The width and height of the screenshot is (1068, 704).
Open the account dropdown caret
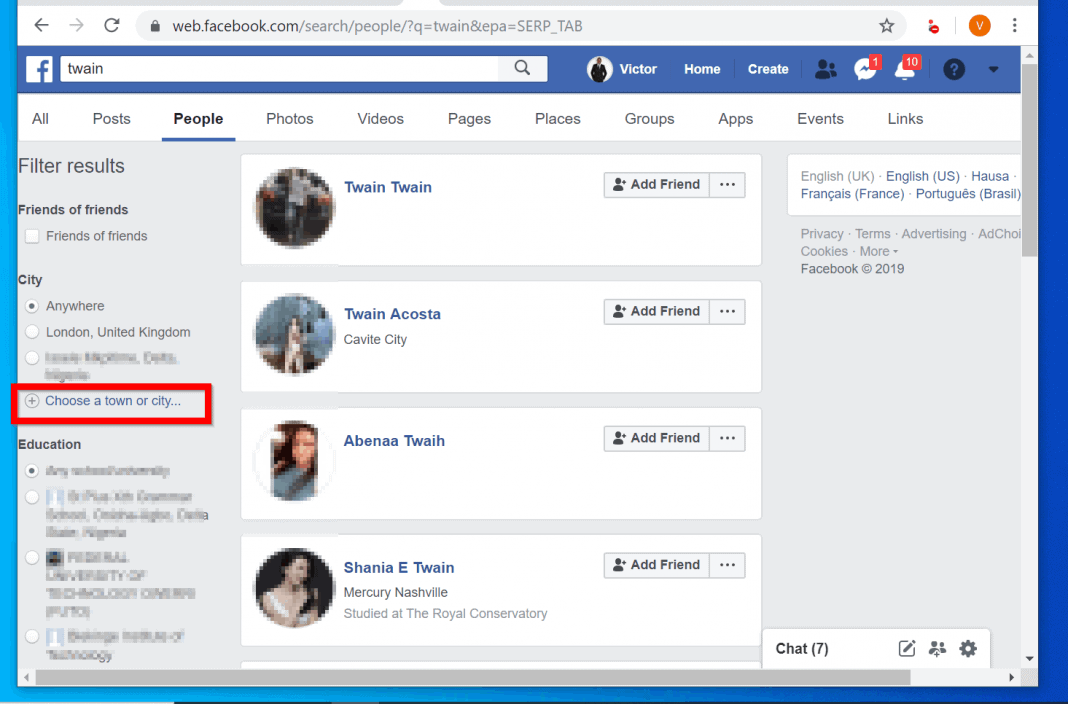992,69
